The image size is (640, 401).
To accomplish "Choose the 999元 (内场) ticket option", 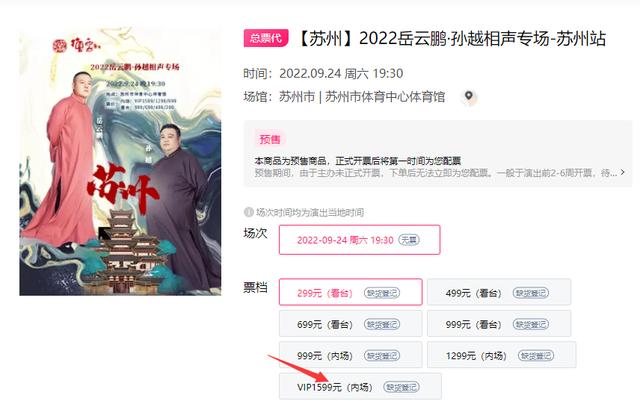I will [x=351, y=355].
